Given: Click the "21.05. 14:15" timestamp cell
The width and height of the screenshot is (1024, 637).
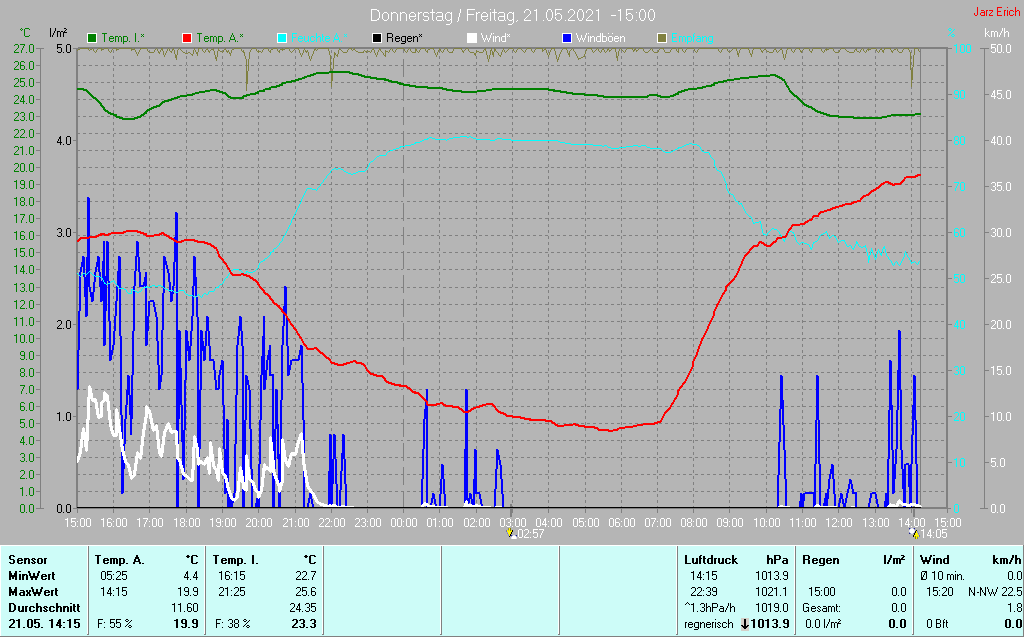Looking at the screenshot, I should tap(44, 624).
